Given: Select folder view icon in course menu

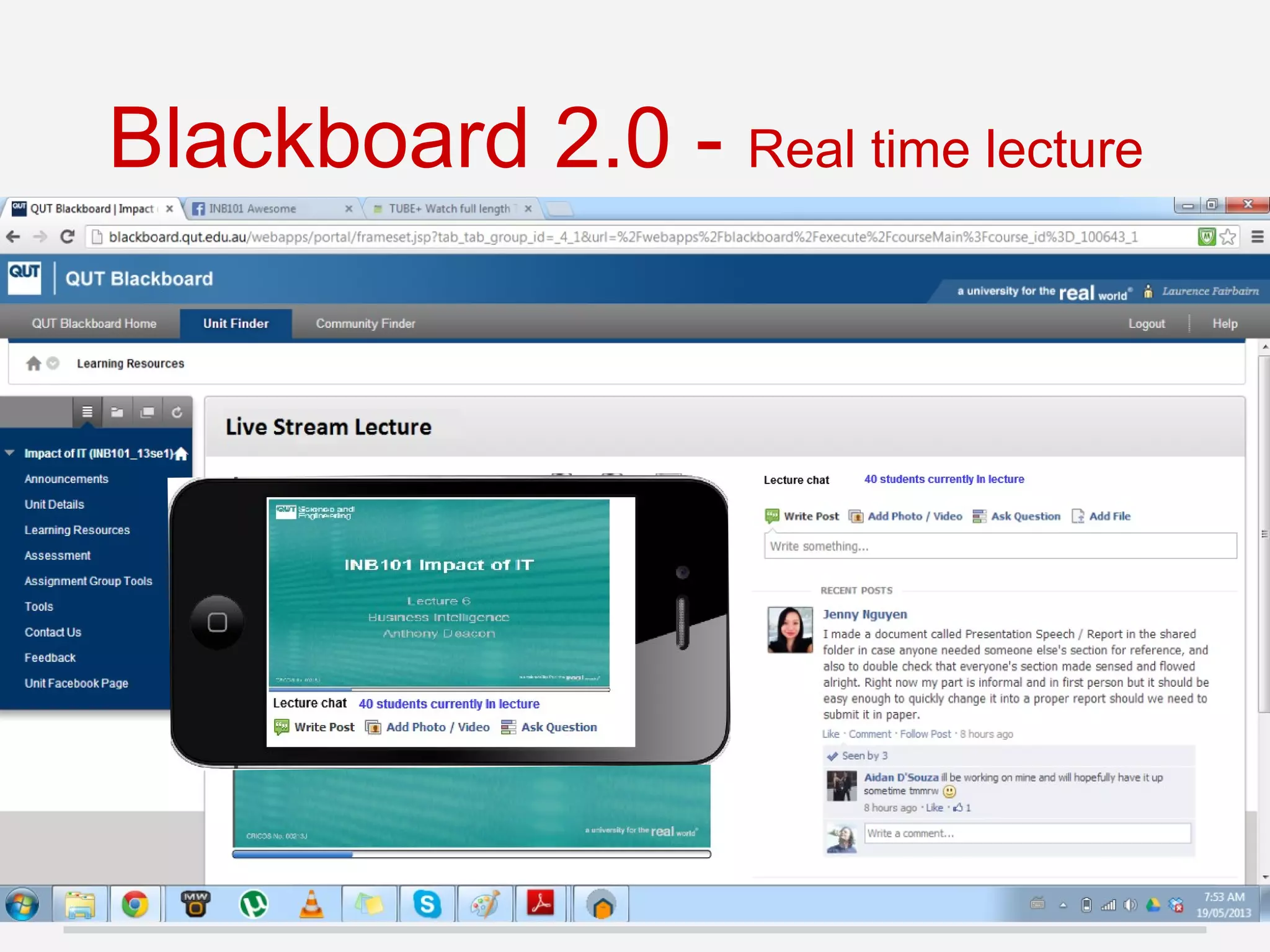Looking at the screenshot, I should [117, 412].
